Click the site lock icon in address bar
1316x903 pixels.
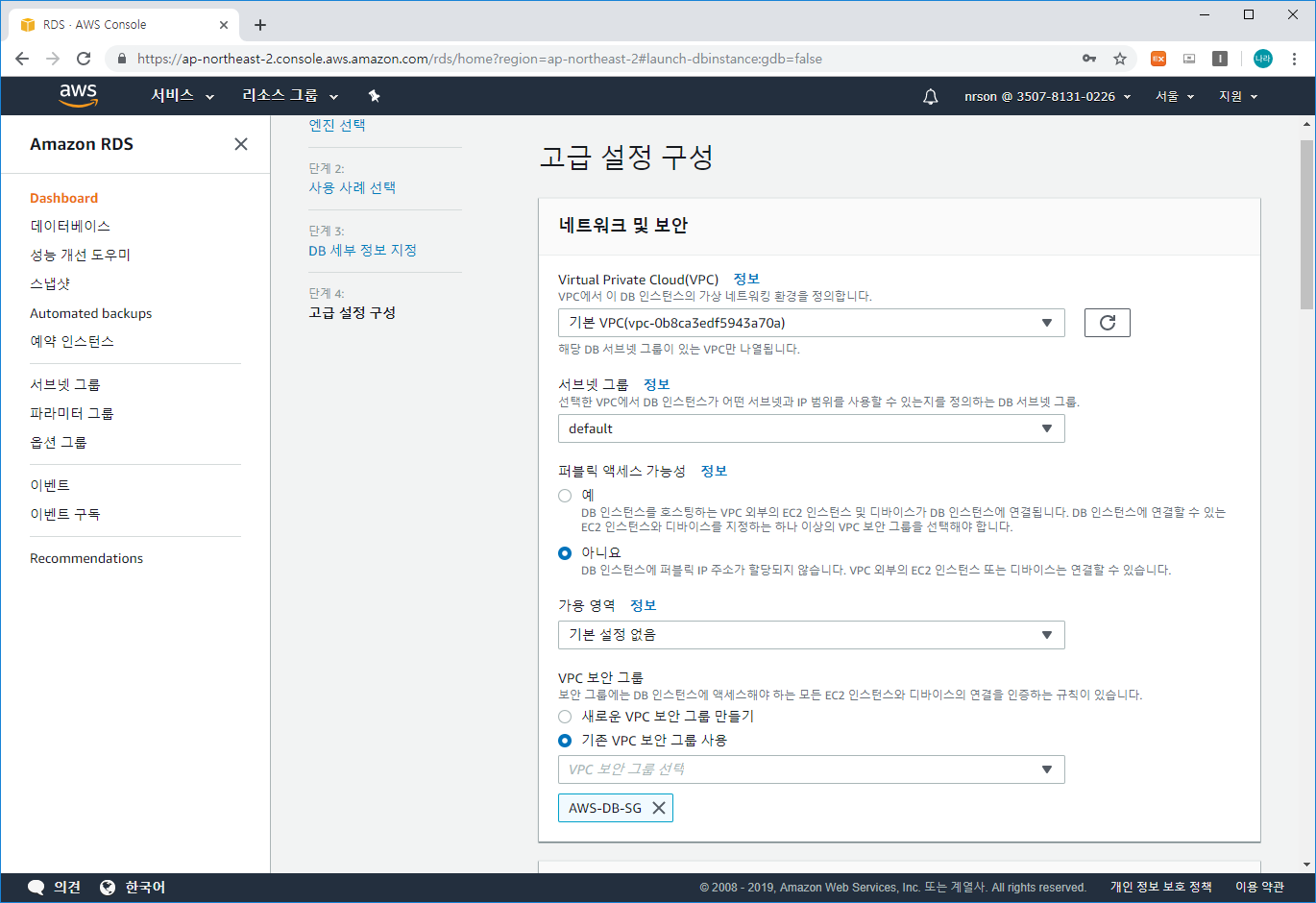(x=121, y=59)
